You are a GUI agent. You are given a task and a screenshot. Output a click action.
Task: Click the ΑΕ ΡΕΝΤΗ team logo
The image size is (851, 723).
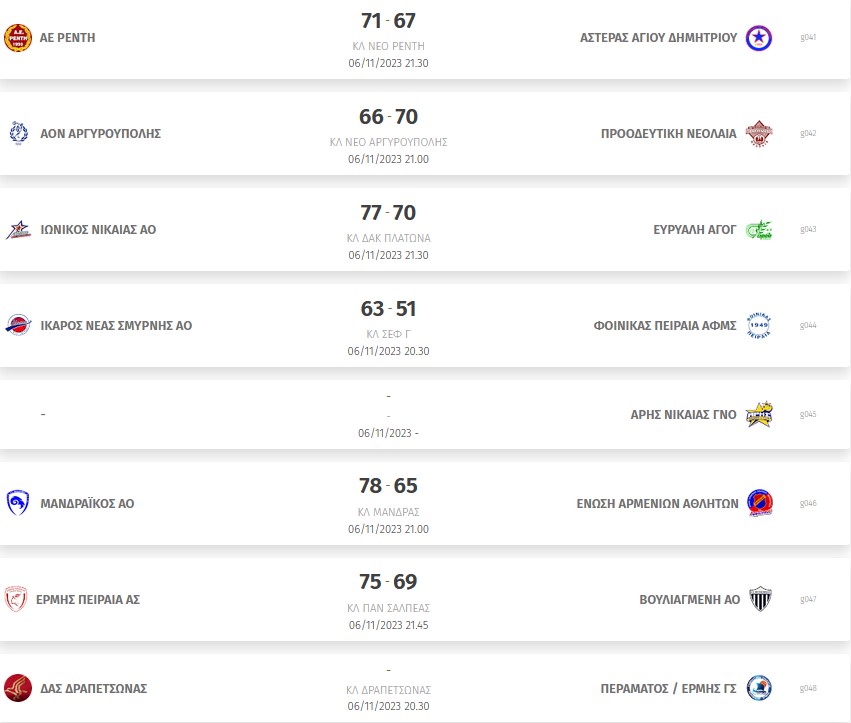18,38
